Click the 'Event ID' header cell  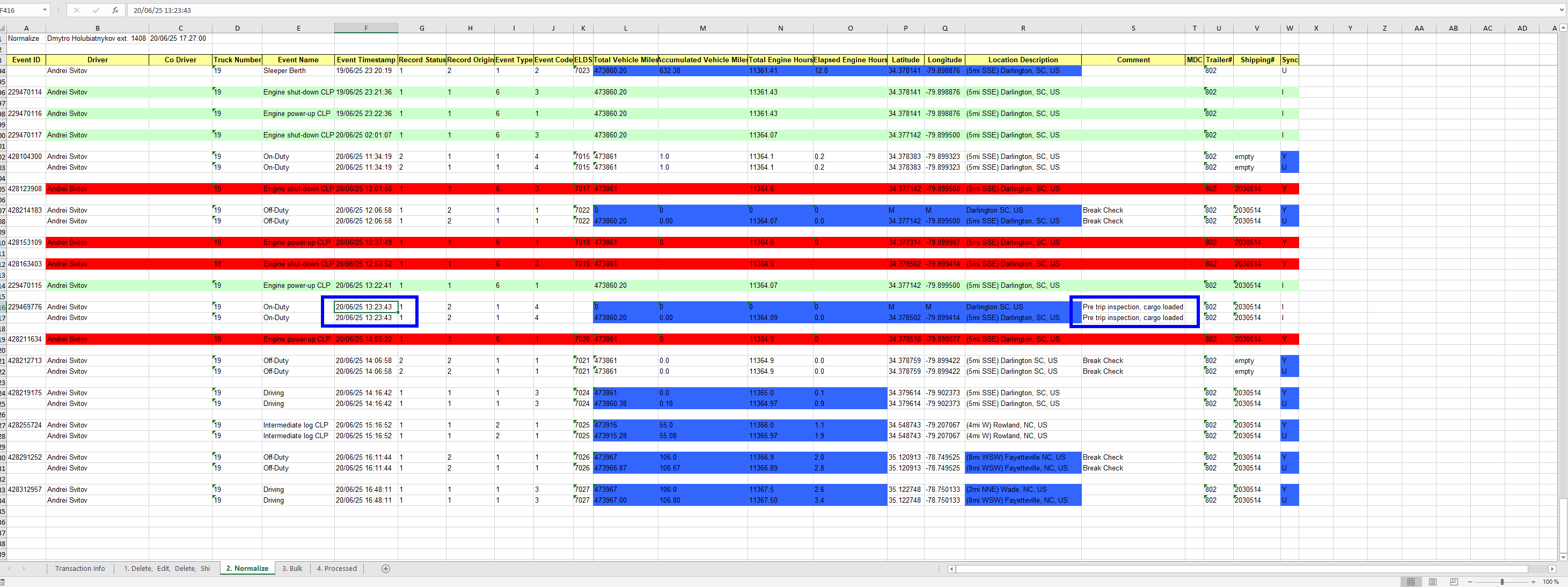click(x=26, y=60)
